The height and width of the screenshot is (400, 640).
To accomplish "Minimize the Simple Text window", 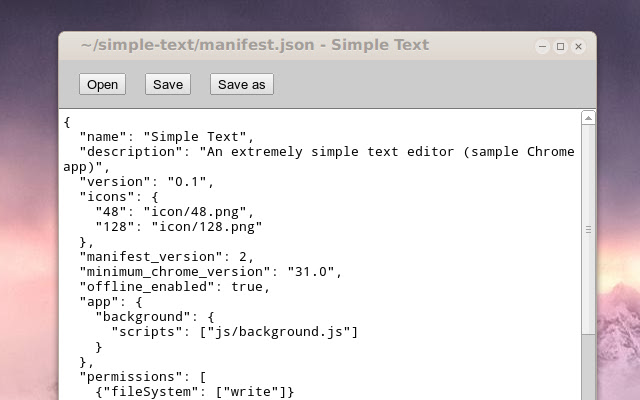I will point(542,47).
